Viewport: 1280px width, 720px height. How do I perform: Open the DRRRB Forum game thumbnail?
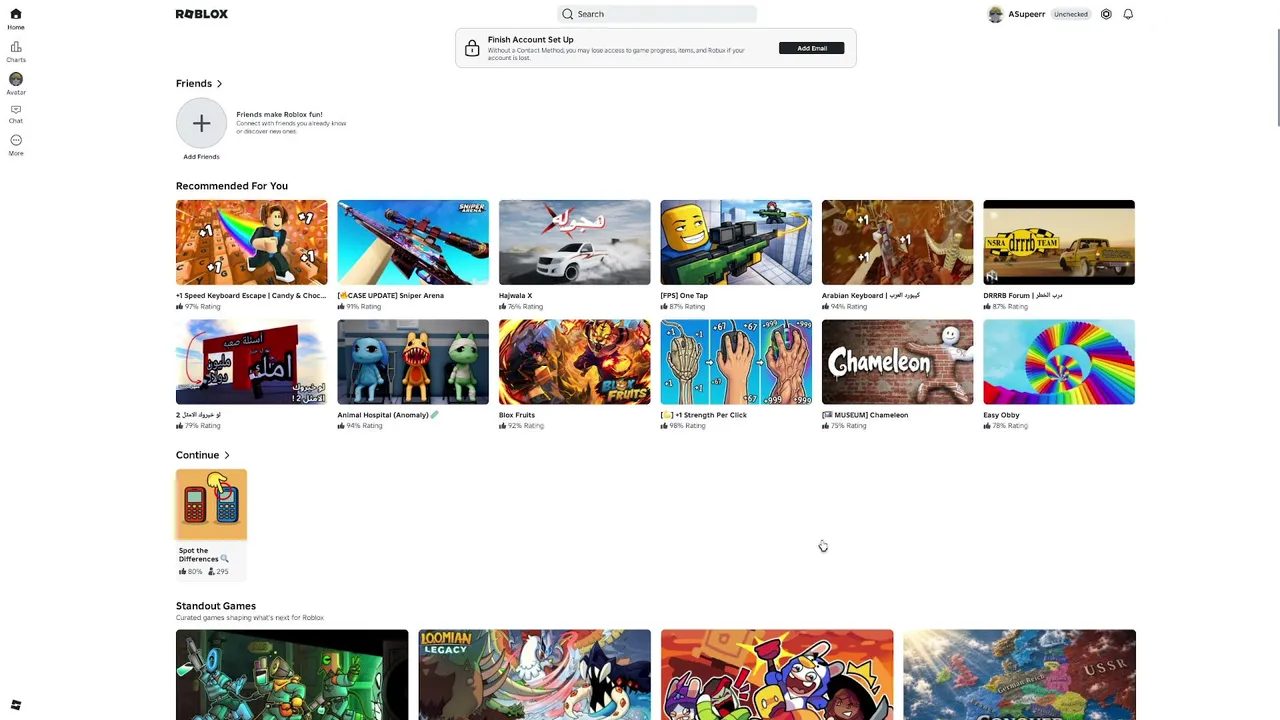pos(1059,242)
